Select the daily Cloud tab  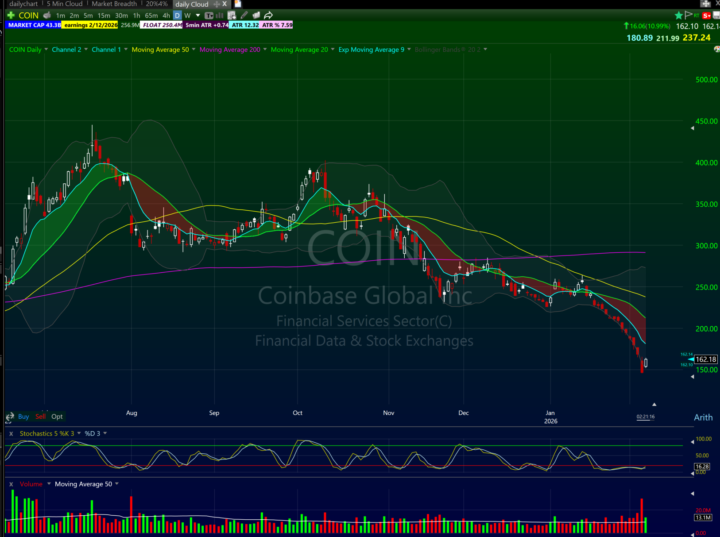point(191,4)
